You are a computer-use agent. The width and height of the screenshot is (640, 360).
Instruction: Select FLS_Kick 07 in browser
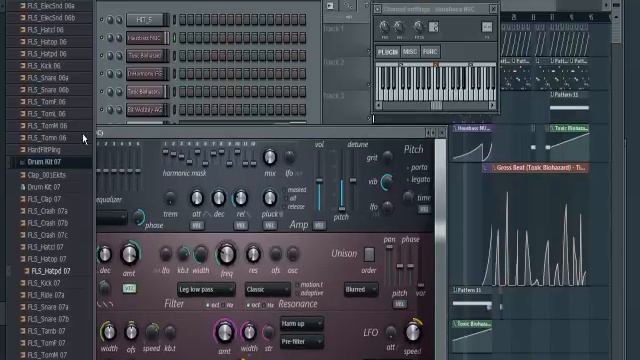pos(44,283)
